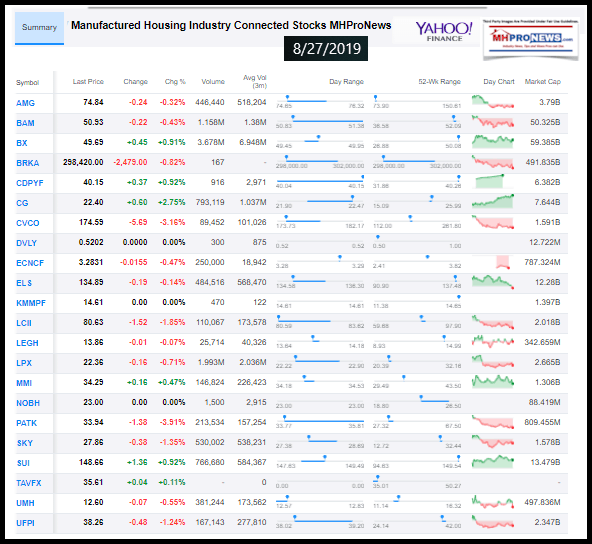
Task: Select BX volume 3.678M
Action: click(x=211, y=142)
